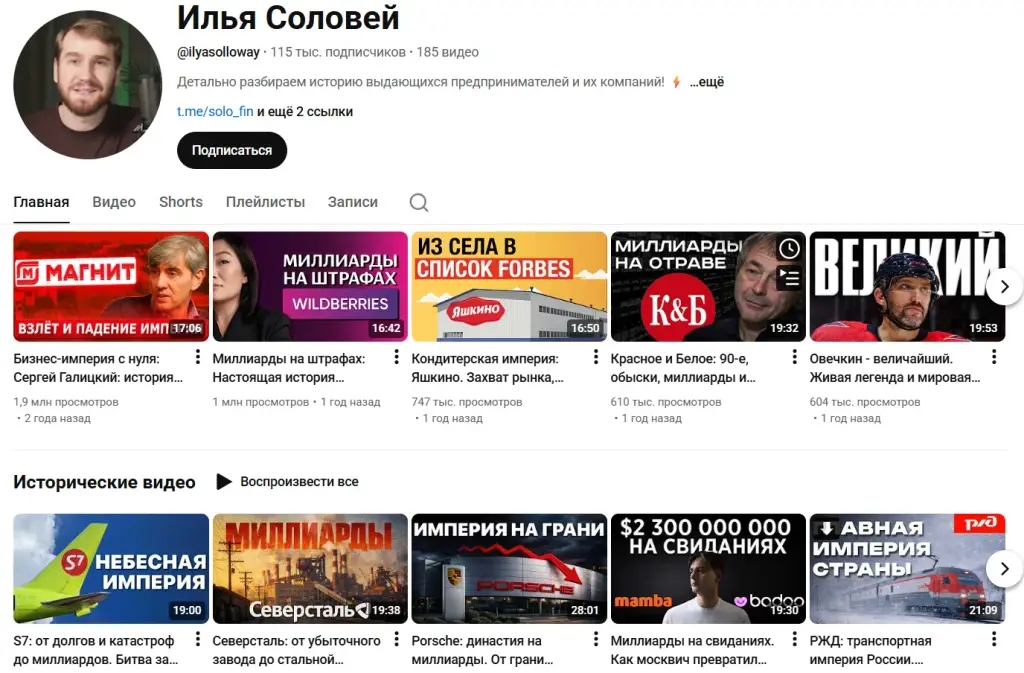Open mamba badoo На свиданиях thumbnail
Image resolution: width=1024 pixels, height=673 pixels.
[x=708, y=569]
